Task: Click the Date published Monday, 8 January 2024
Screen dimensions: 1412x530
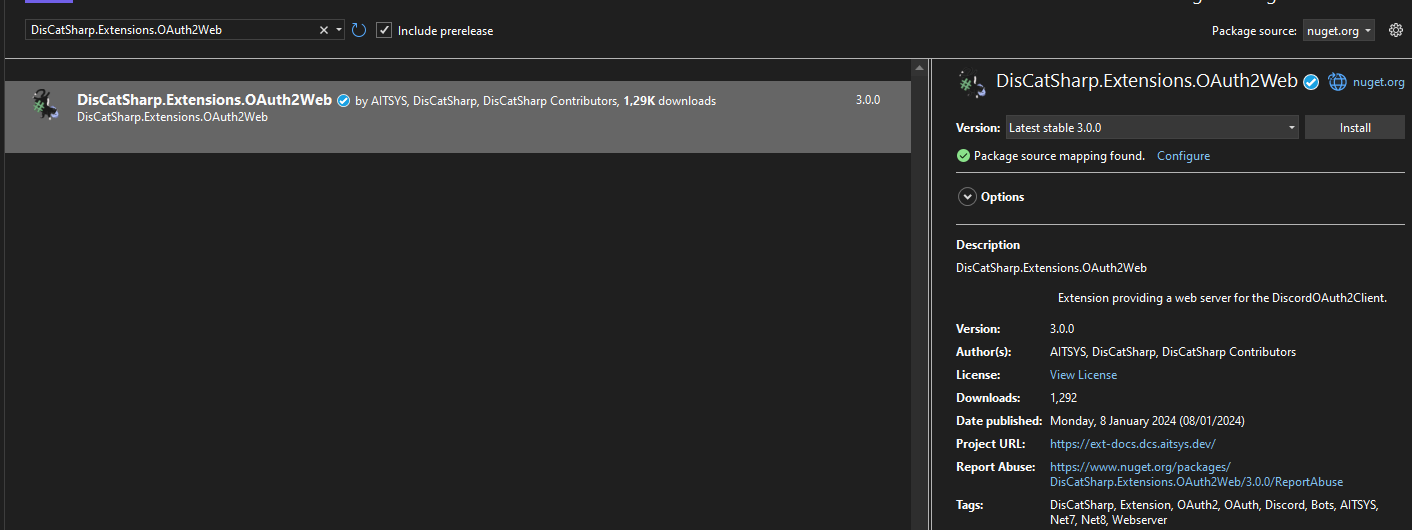Action: [1147, 421]
